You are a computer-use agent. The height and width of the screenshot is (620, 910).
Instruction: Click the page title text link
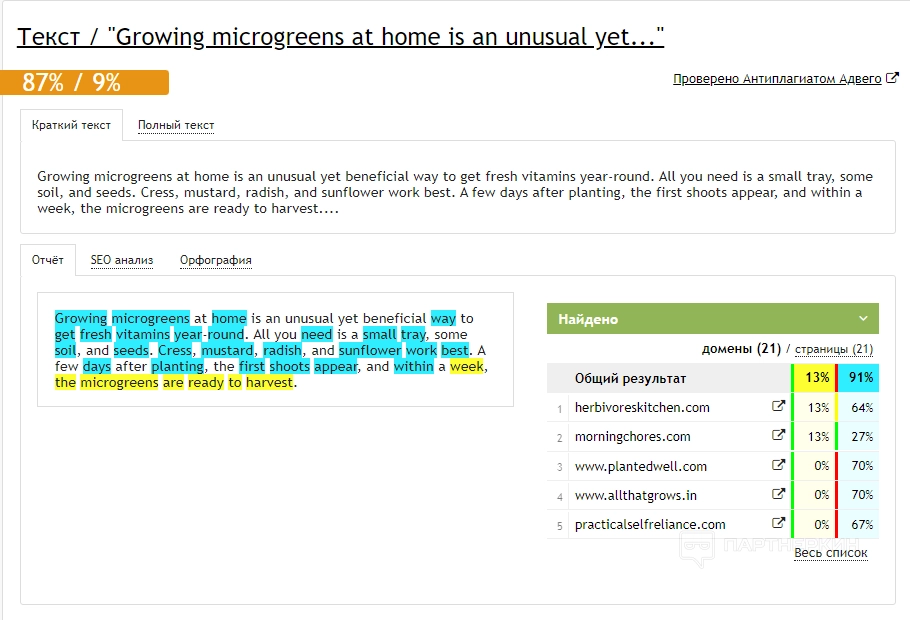[340, 38]
